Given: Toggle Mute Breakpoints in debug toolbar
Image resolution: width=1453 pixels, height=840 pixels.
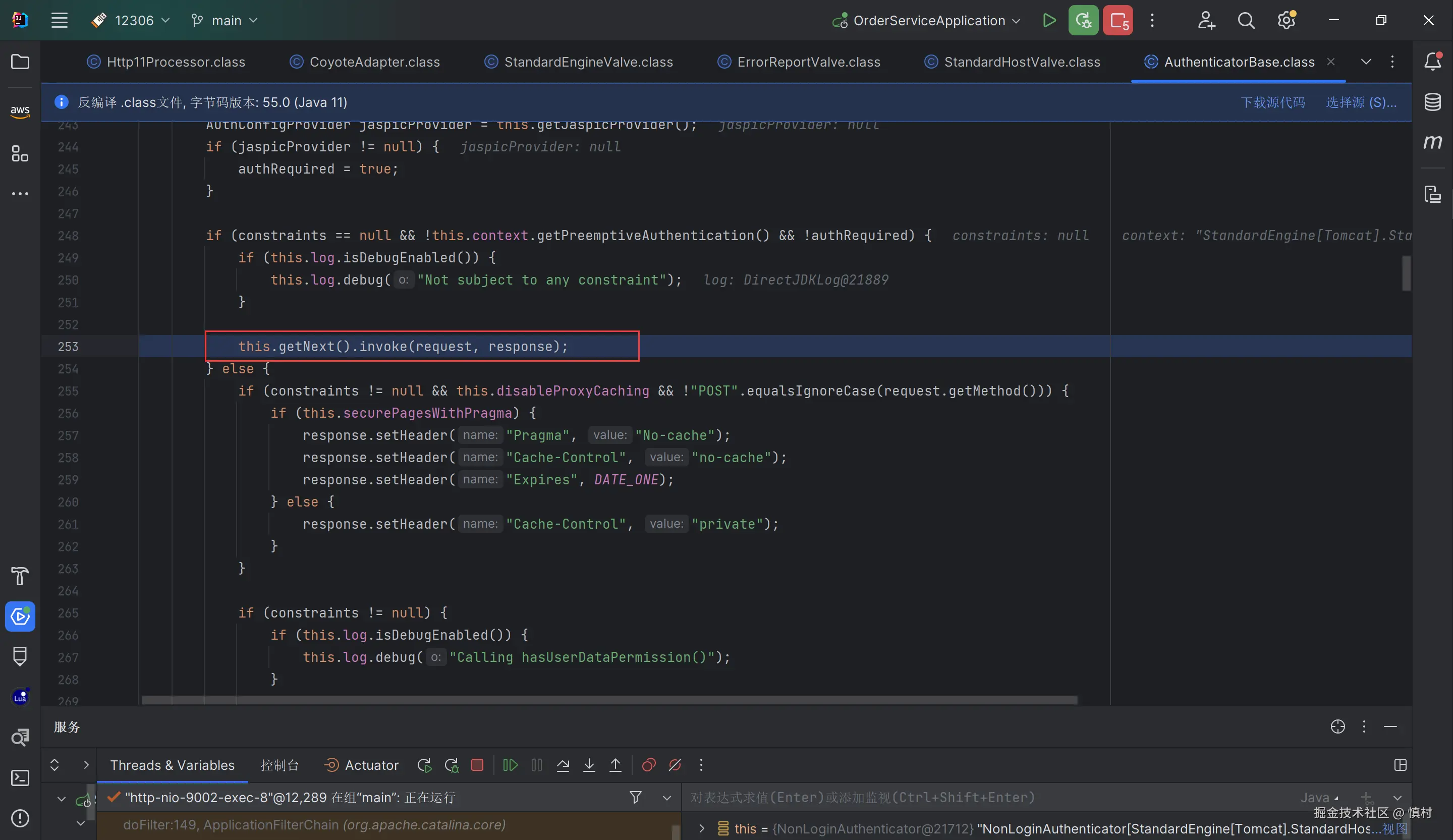Looking at the screenshot, I should pyautogui.click(x=675, y=765).
